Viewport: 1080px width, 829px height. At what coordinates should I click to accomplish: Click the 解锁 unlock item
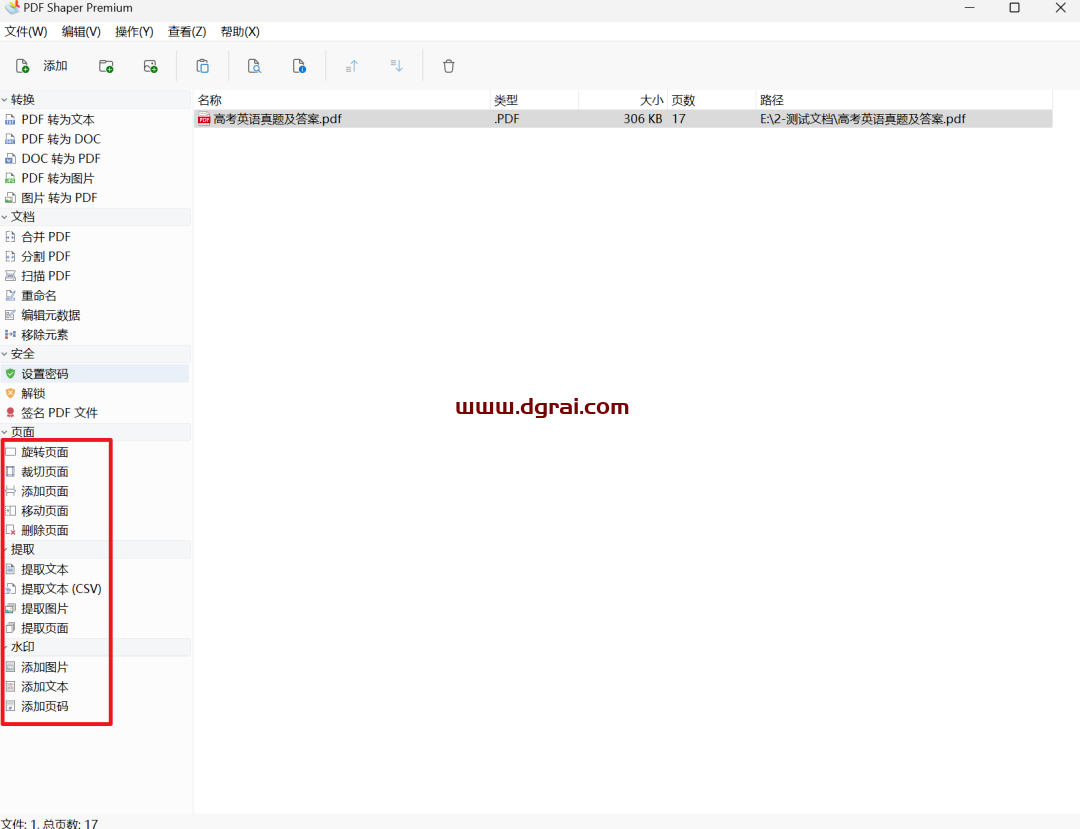click(x=25, y=393)
